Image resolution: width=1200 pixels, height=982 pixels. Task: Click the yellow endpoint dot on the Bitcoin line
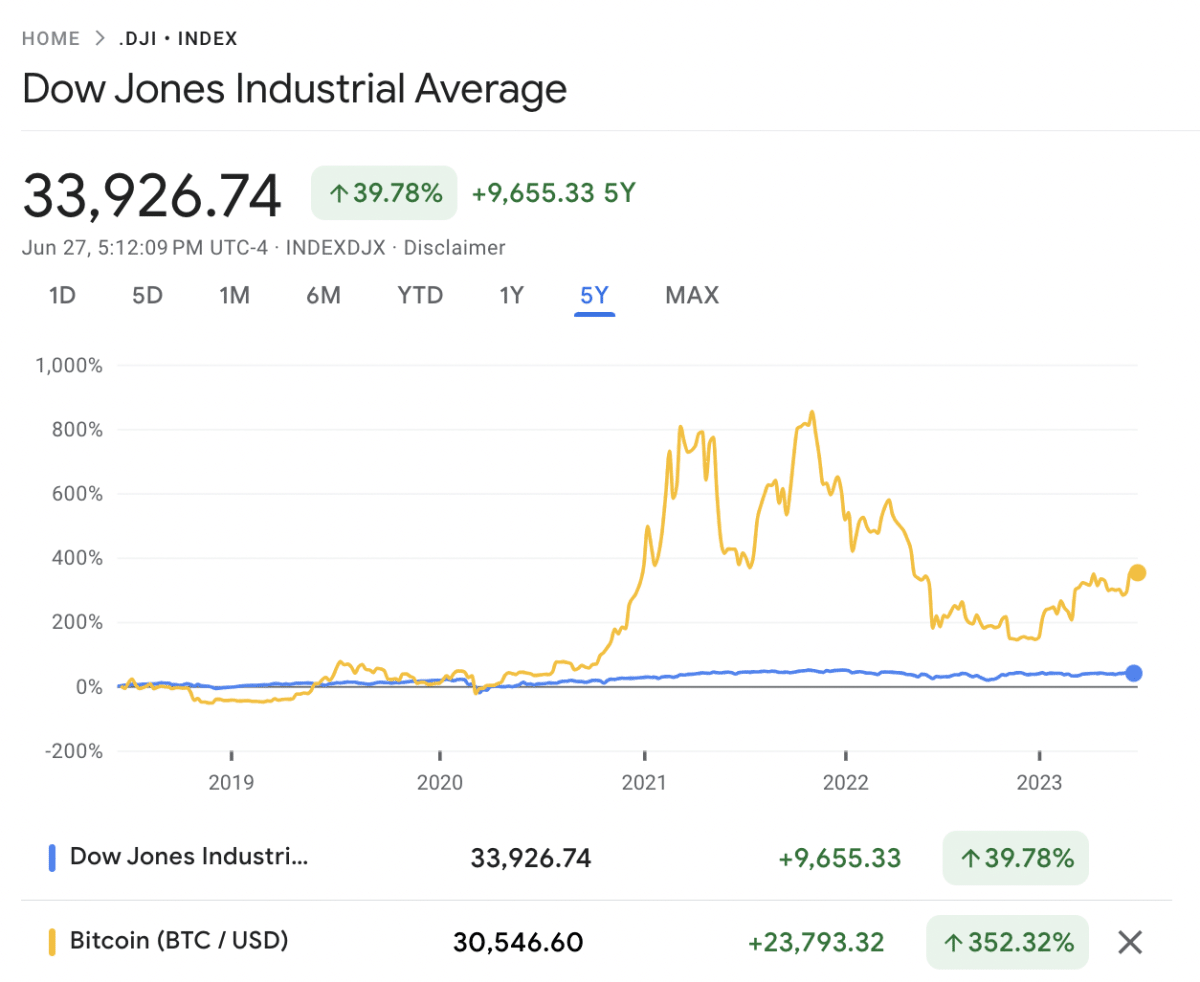pos(1138,572)
